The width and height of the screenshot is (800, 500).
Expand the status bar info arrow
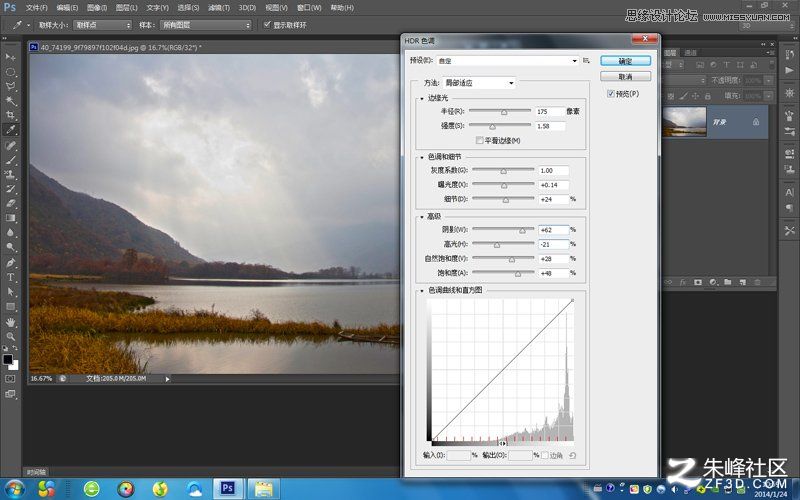pyautogui.click(x=167, y=379)
